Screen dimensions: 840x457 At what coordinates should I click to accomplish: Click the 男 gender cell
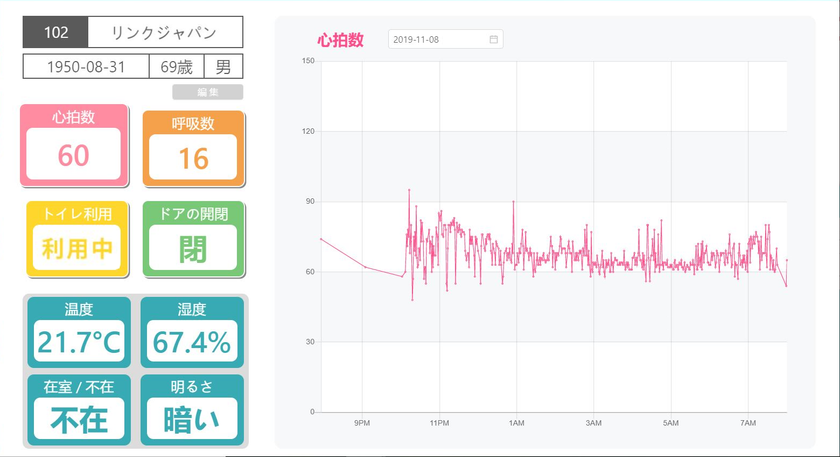223,66
